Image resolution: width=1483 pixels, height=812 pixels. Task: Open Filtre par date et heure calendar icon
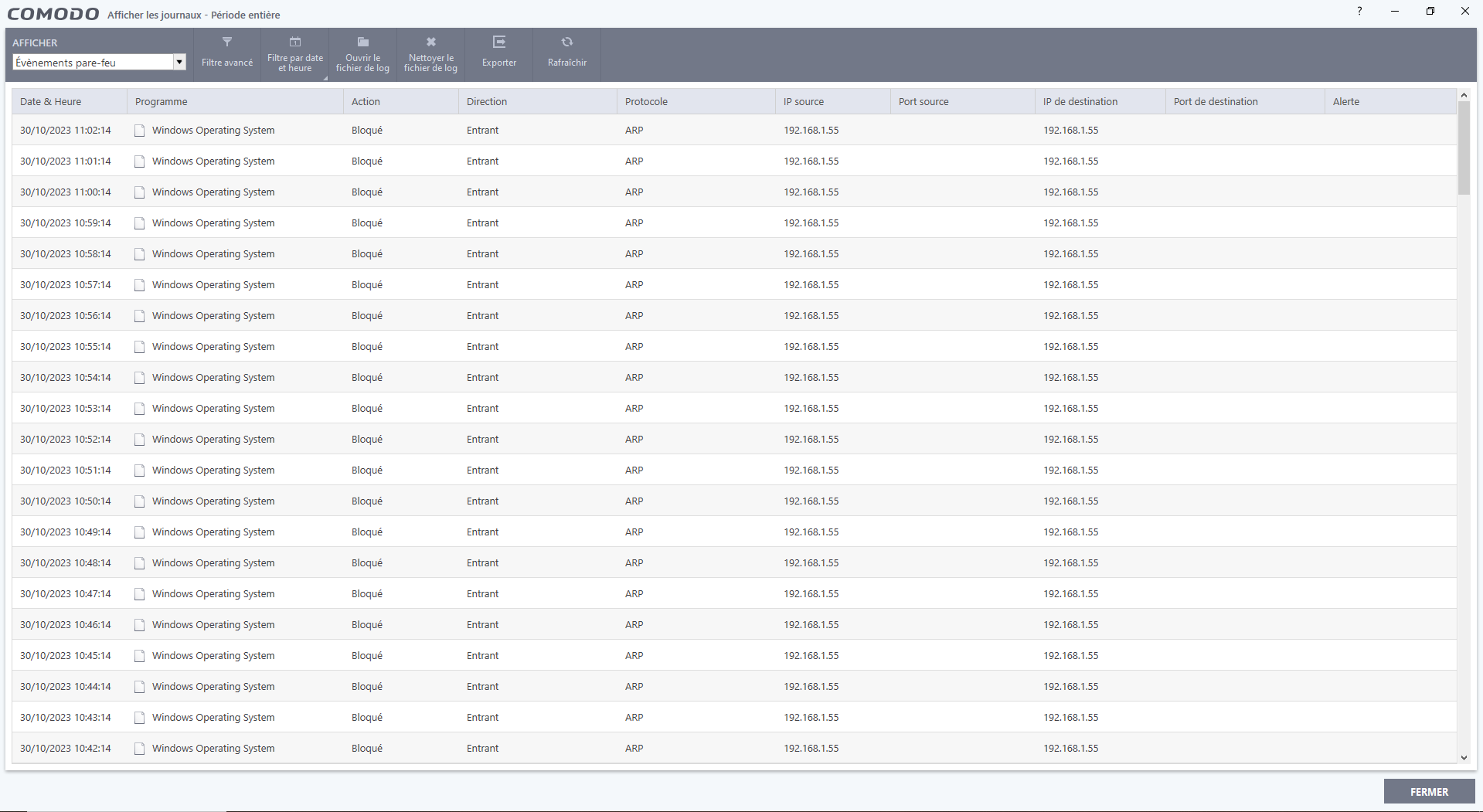coord(294,42)
